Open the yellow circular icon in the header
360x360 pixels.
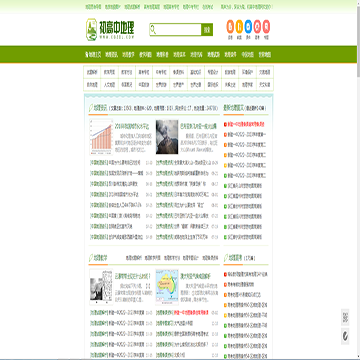click(239, 27)
